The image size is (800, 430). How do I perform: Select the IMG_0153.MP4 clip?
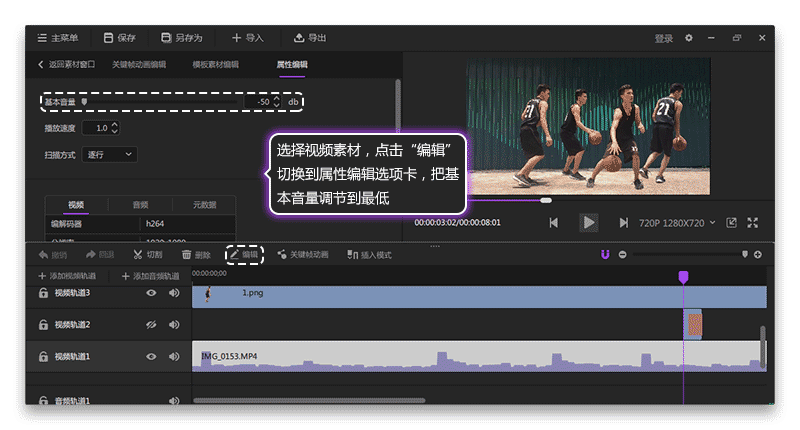[479, 356]
